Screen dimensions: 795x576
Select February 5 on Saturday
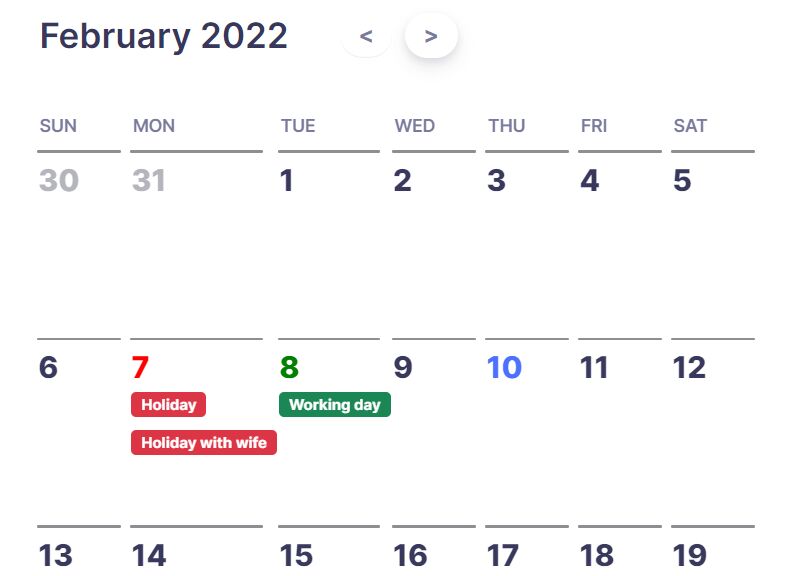[682, 180]
